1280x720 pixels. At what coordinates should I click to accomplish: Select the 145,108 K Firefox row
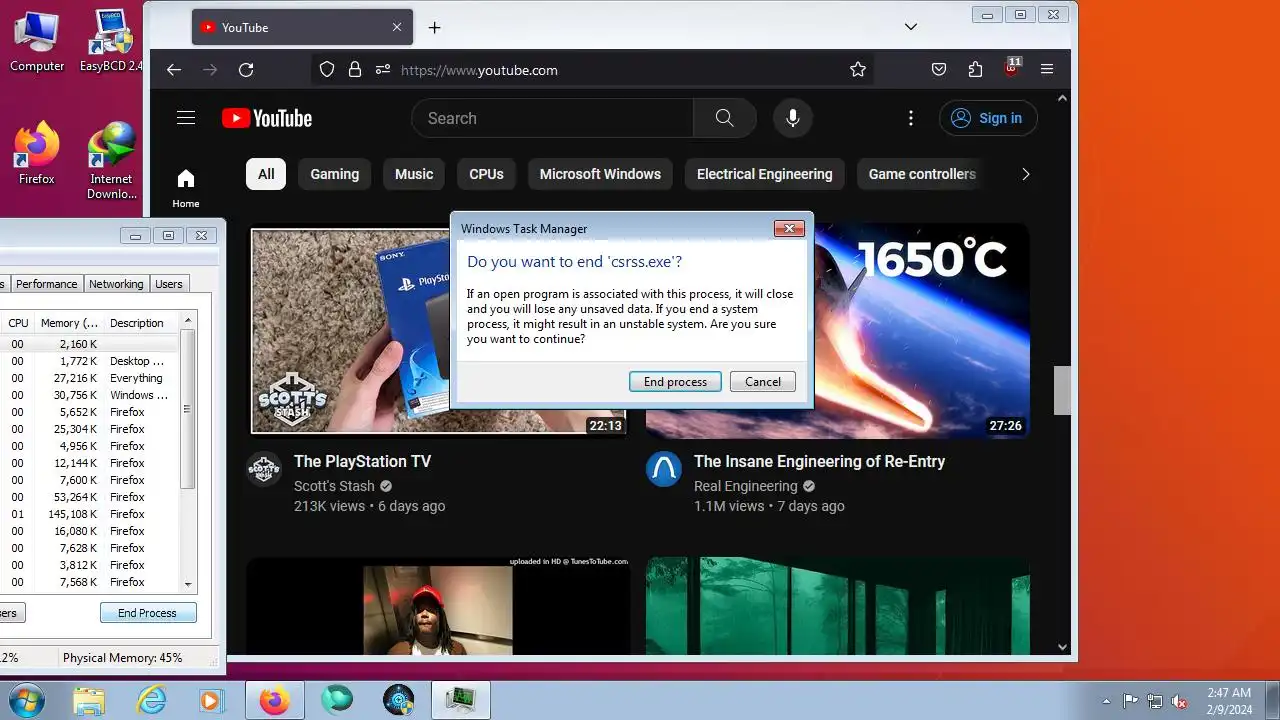tap(89, 514)
